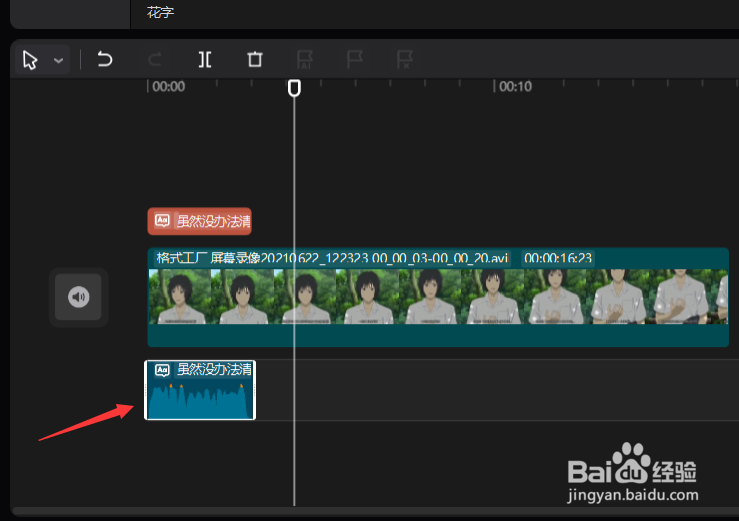Screen dimensions: 739x521
Task: Remove the marker with the flag-x icon
Action: [x=405, y=60]
